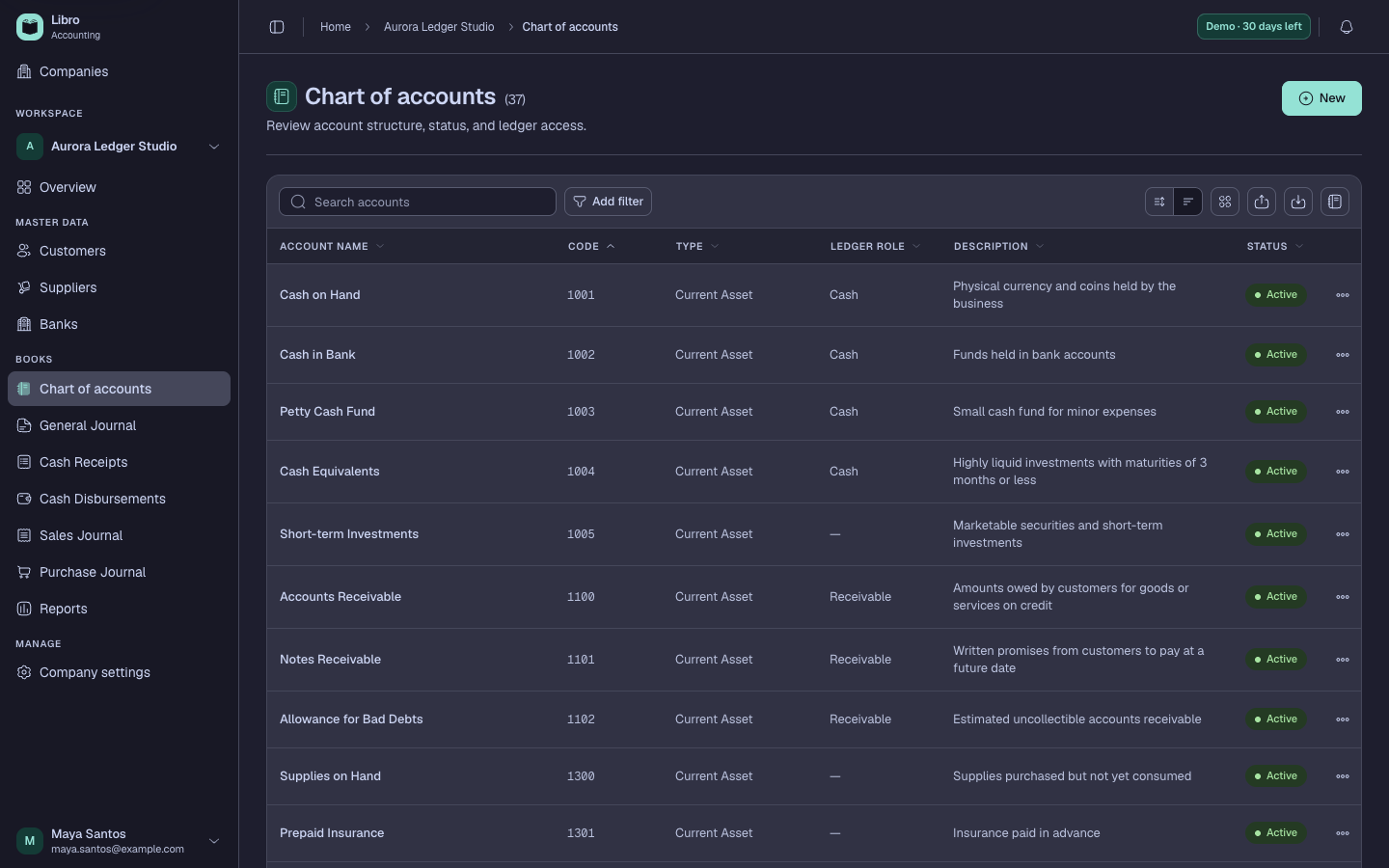Click Chart of accounts breadcrumb

[570, 27]
